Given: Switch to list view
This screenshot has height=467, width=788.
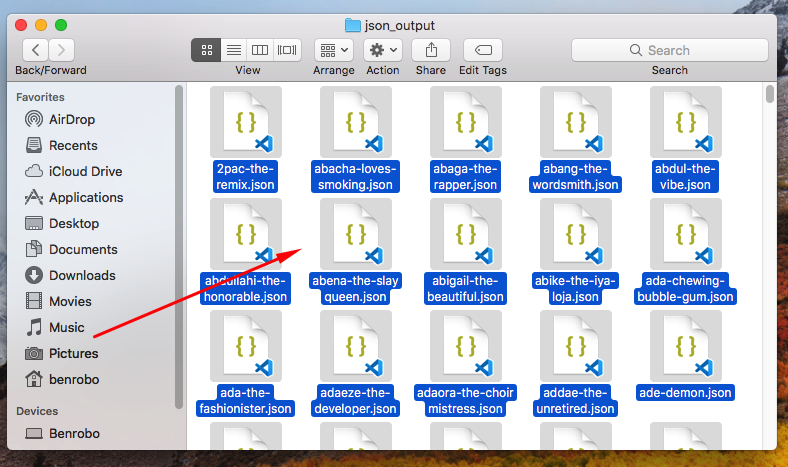Looking at the screenshot, I should tap(234, 50).
